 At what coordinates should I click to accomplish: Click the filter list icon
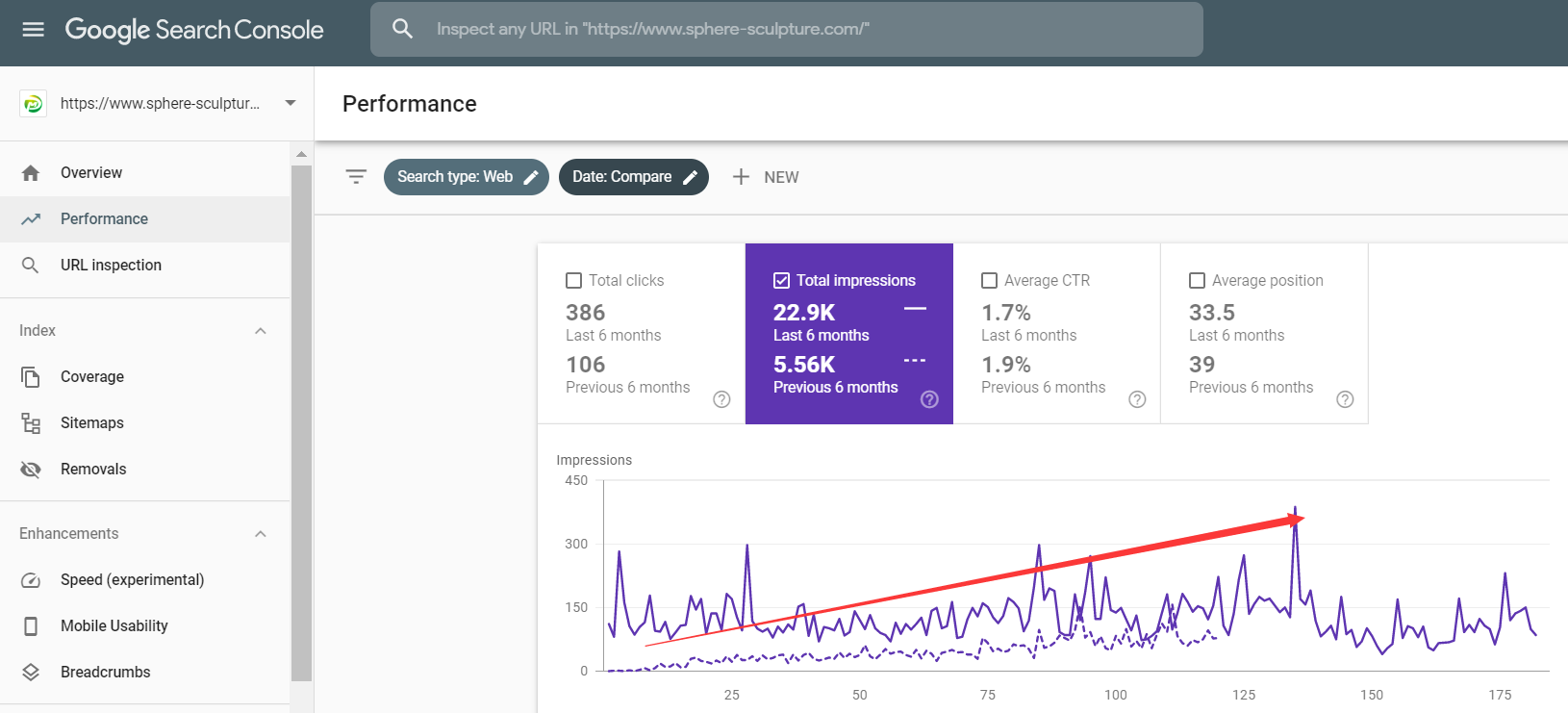(x=356, y=177)
